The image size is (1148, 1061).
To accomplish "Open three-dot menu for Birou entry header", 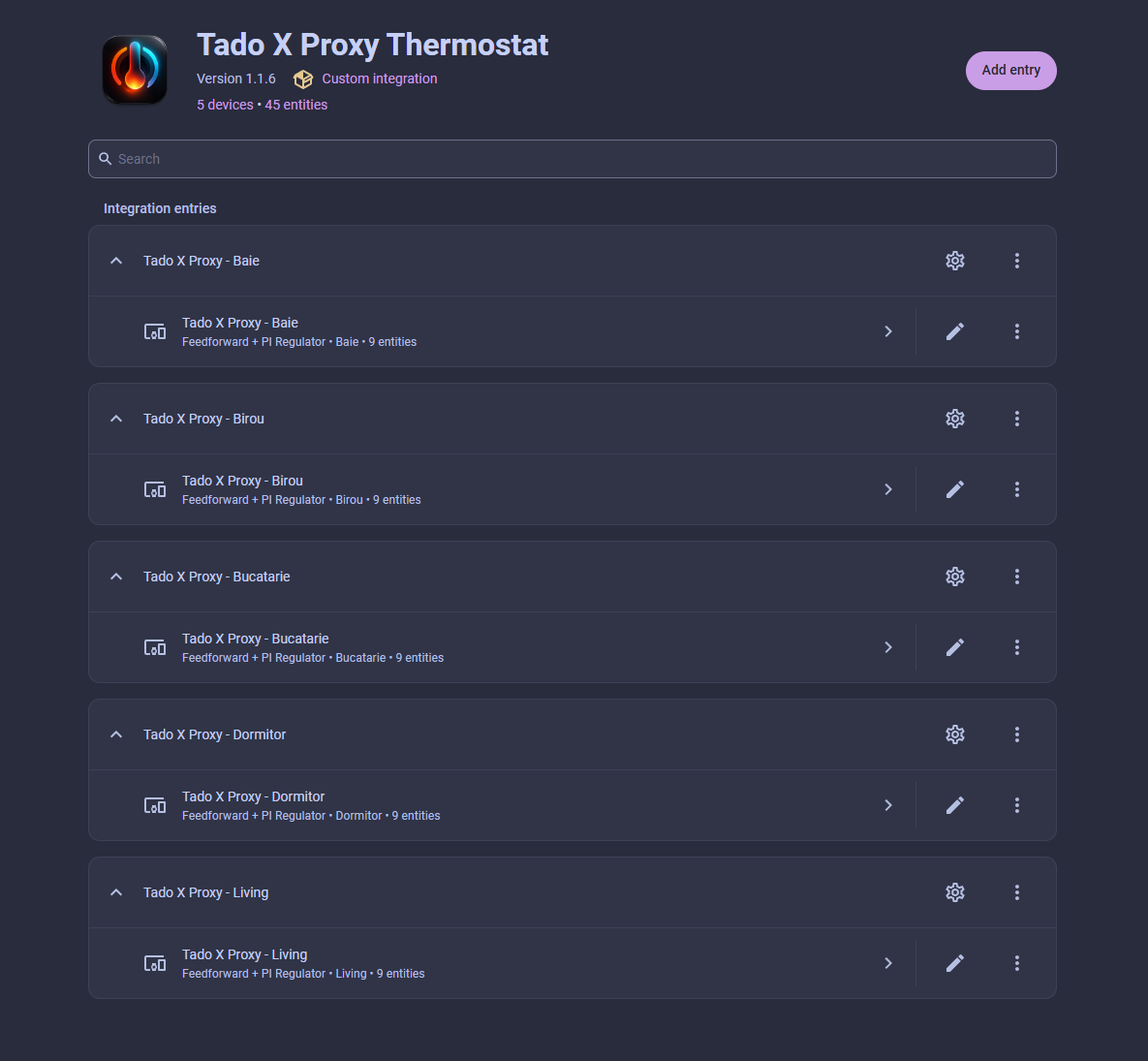I will click(1017, 419).
